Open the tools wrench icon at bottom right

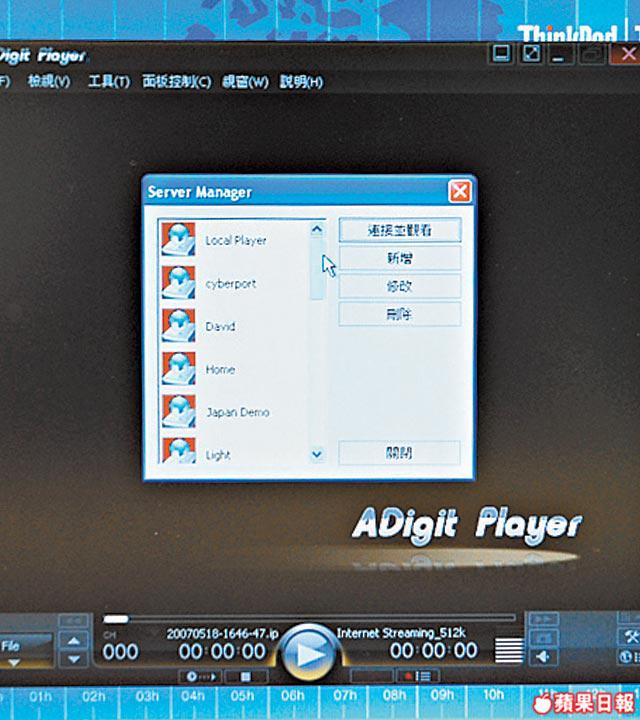click(x=629, y=637)
